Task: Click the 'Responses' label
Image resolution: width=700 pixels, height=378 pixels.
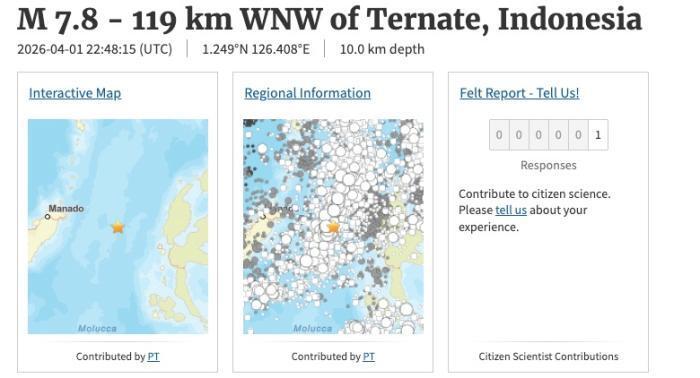Action: pos(548,165)
